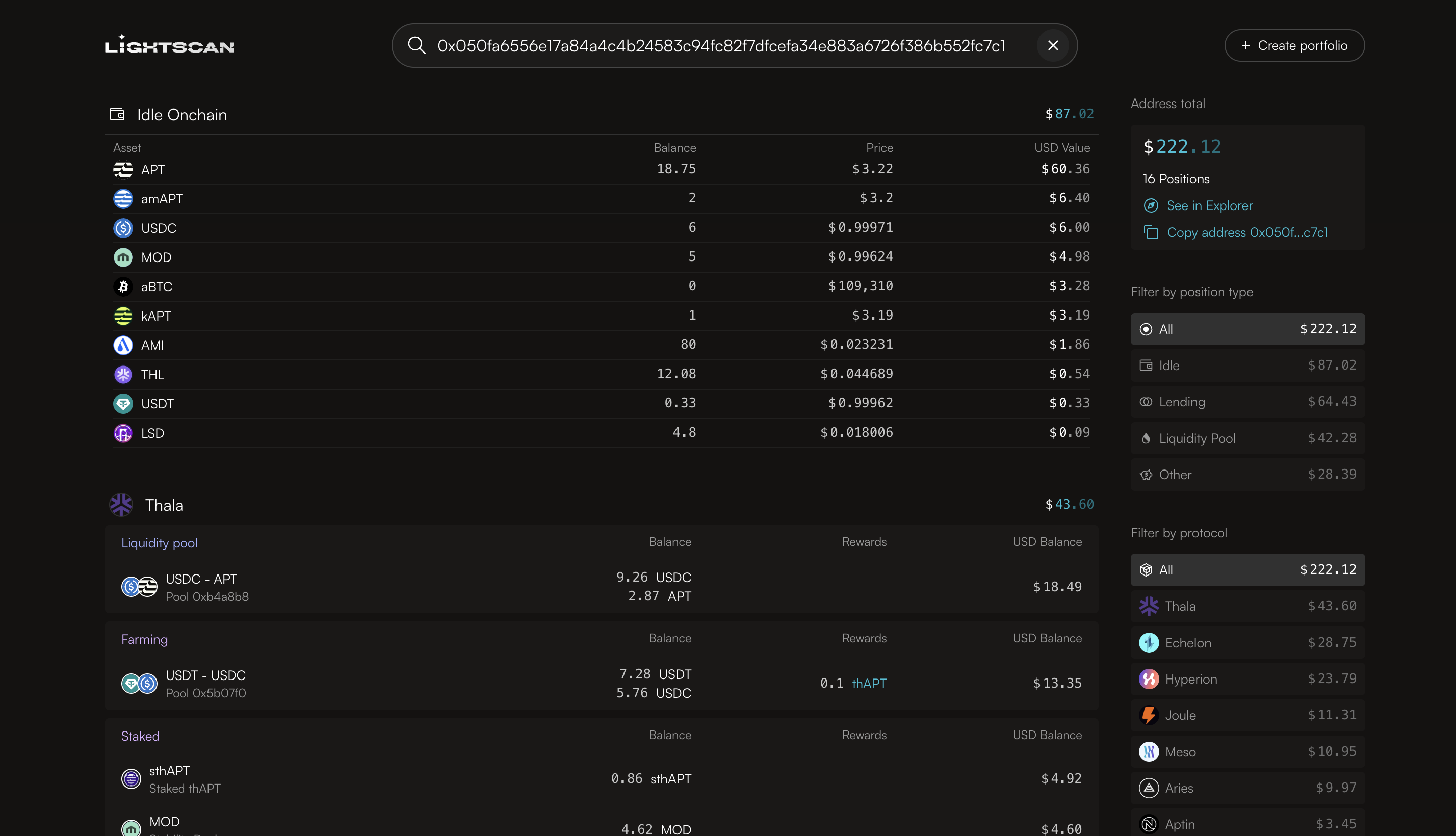Viewport: 1456px width, 836px height.
Task: Click the Hyperion protocol filter icon
Action: click(x=1148, y=678)
